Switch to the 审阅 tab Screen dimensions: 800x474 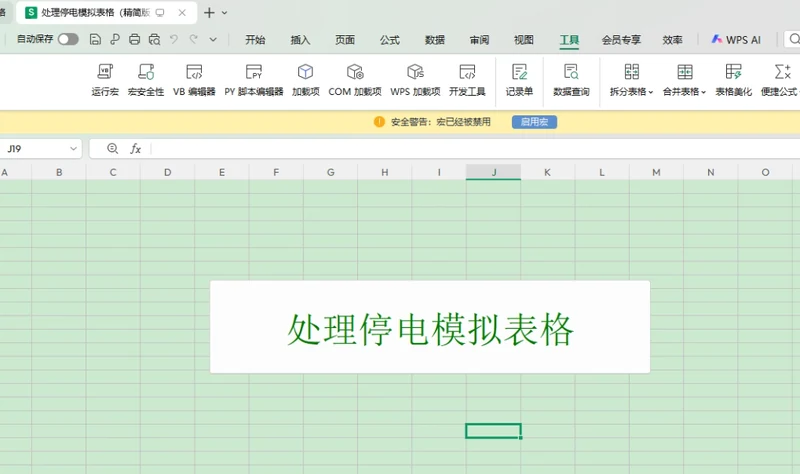tap(480, 40)
